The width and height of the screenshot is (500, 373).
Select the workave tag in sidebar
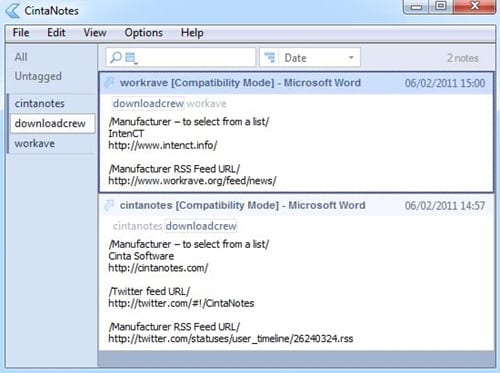pyautogui.click(x=52, y=144)
